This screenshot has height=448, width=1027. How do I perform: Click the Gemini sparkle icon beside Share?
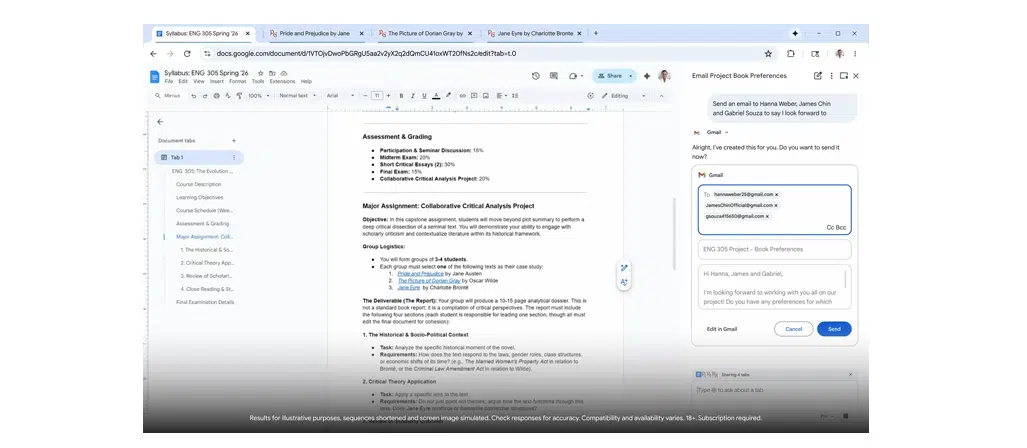click(647, 76)
